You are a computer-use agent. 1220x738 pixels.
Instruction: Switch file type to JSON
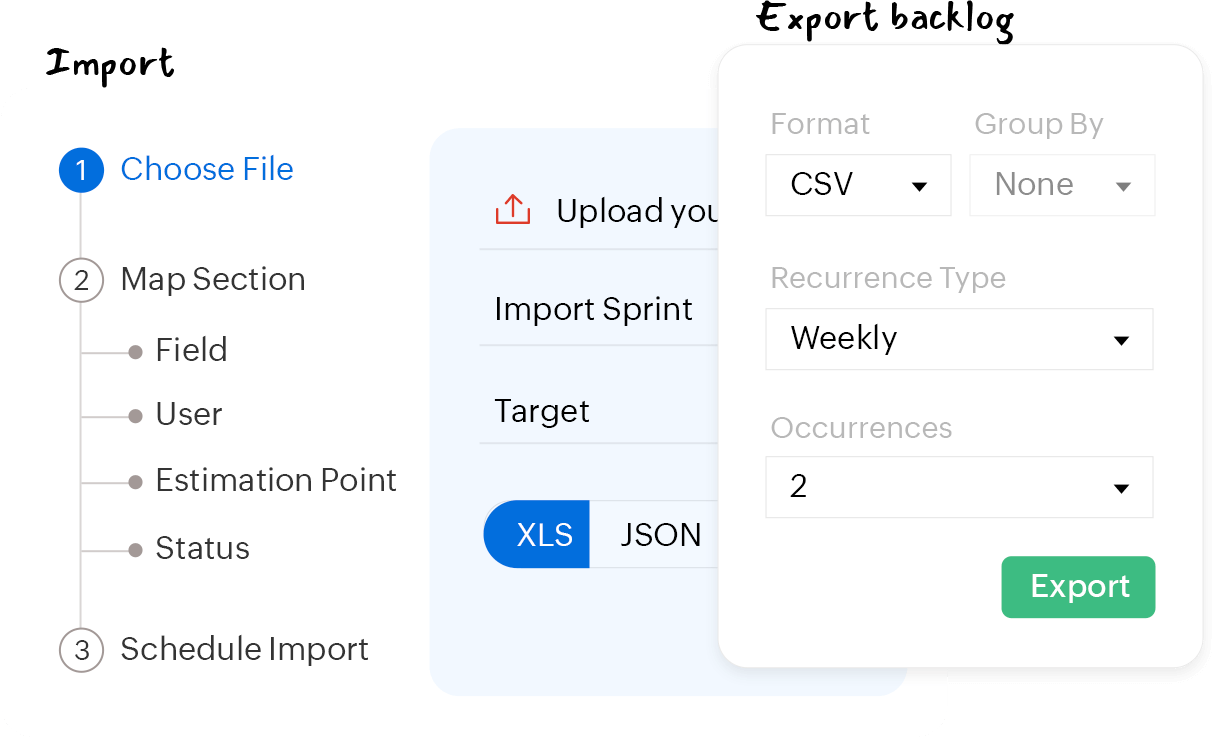655,534
